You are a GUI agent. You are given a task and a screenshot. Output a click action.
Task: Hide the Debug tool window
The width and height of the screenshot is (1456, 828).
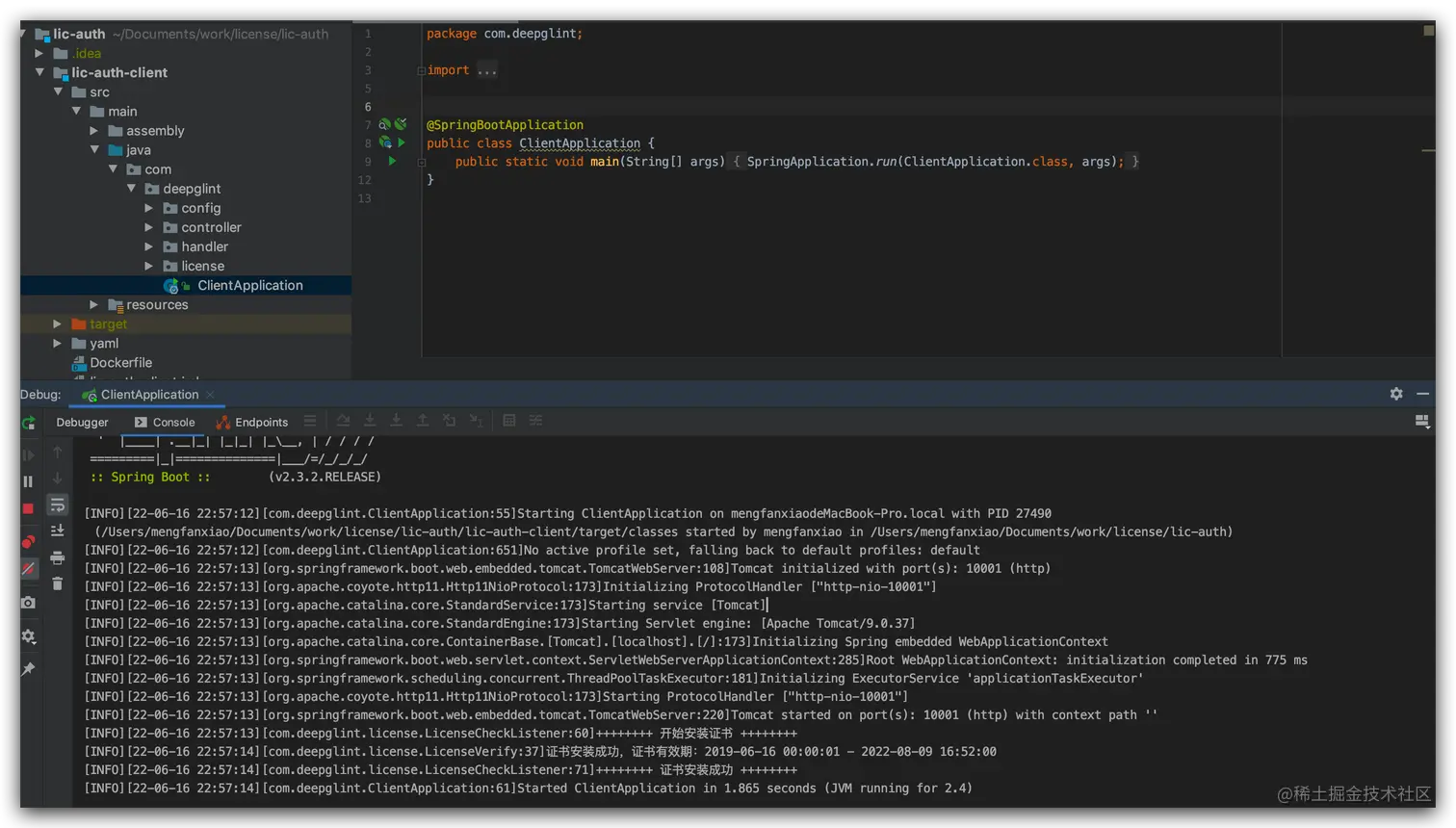coord(1422,394)
